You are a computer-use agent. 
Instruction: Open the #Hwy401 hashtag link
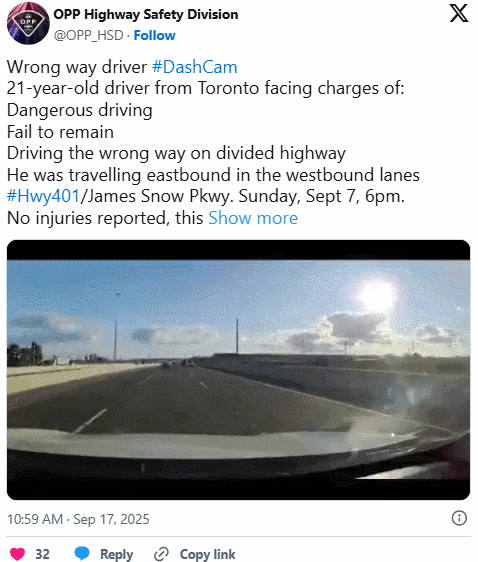coord(43,196)
